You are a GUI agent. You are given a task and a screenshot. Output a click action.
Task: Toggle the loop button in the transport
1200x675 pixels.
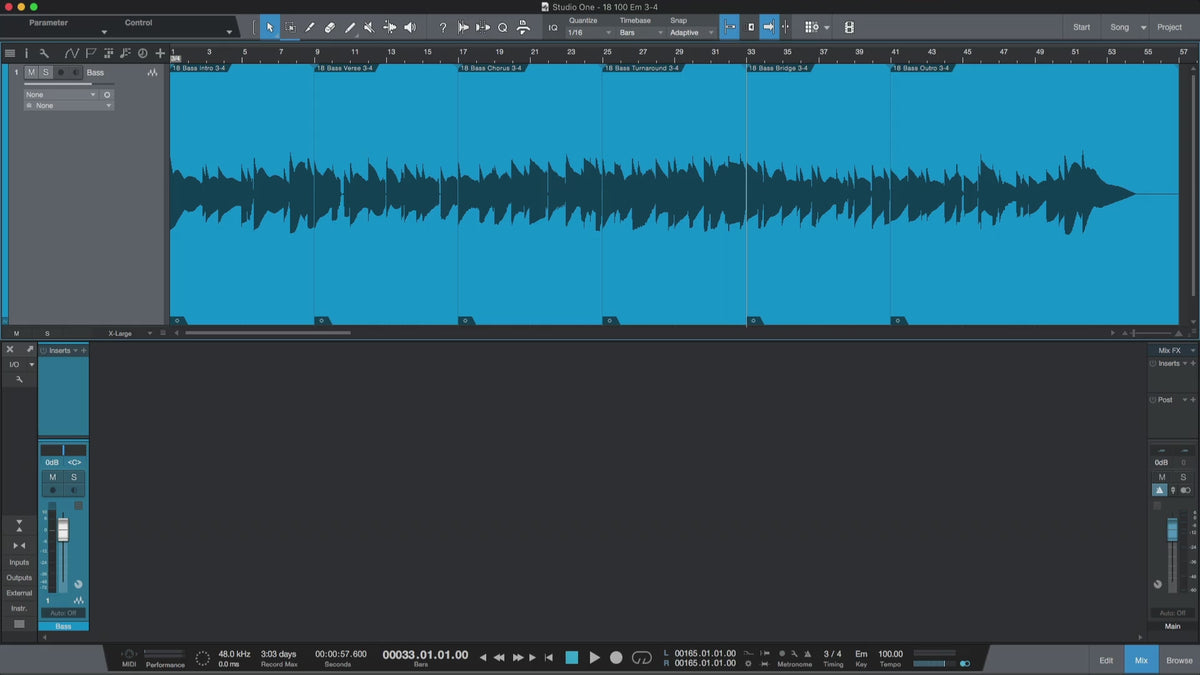pyautogui.click(x=641, y=657)
